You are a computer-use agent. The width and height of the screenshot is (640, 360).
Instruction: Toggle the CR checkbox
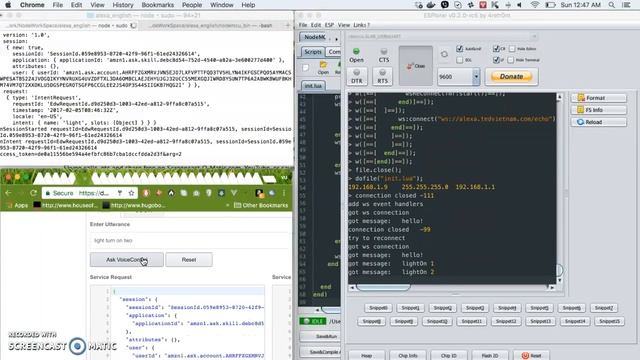496,49
